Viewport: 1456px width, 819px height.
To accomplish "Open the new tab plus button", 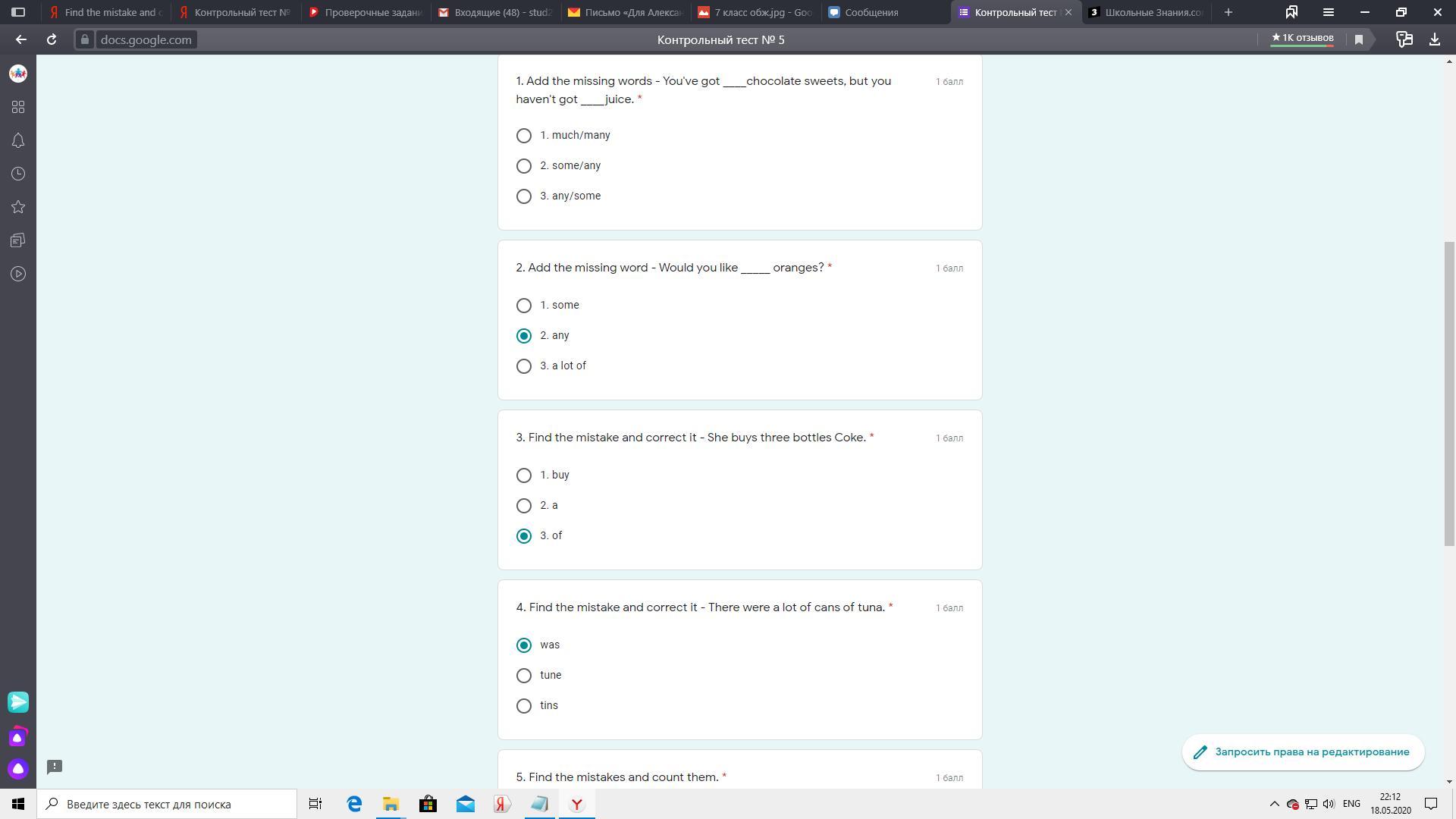I will (1228, 12).
